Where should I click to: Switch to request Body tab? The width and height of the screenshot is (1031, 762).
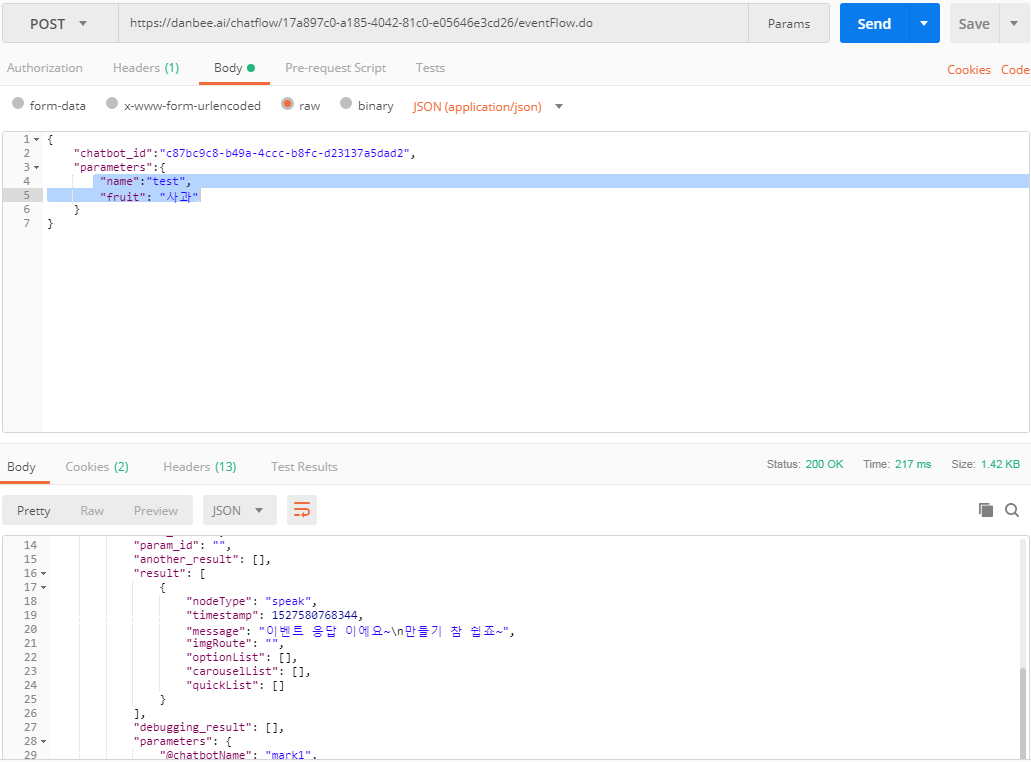234,68
